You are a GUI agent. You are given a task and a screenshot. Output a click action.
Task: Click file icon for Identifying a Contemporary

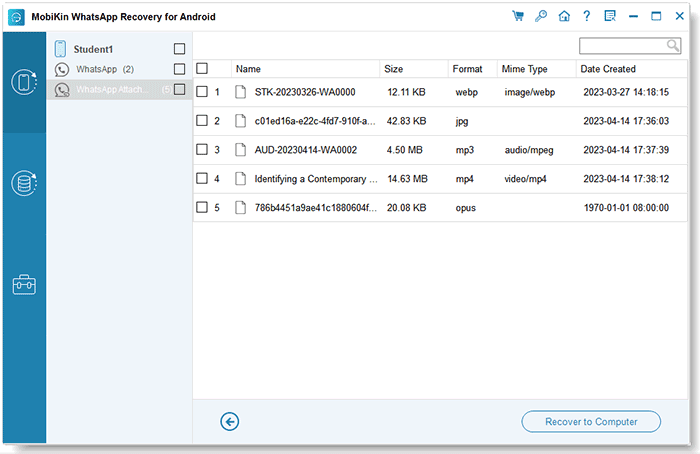tap(241, 179)
